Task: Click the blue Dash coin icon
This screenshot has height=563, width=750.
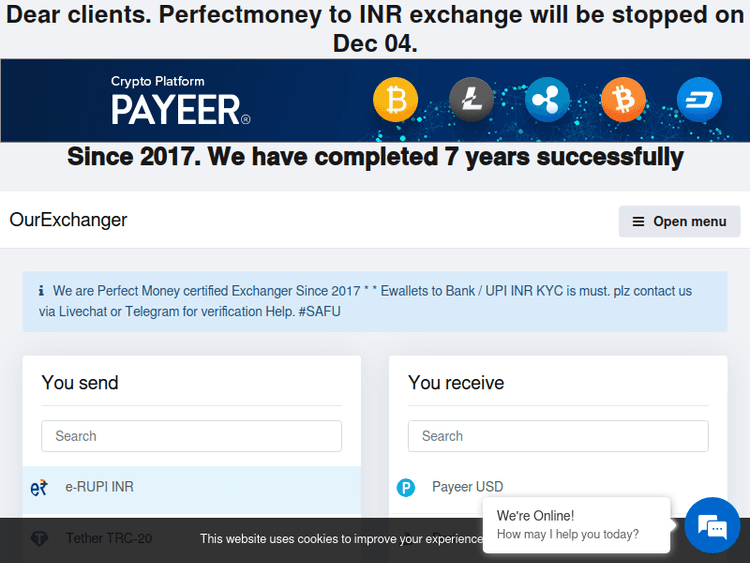Action: point(698,101)
